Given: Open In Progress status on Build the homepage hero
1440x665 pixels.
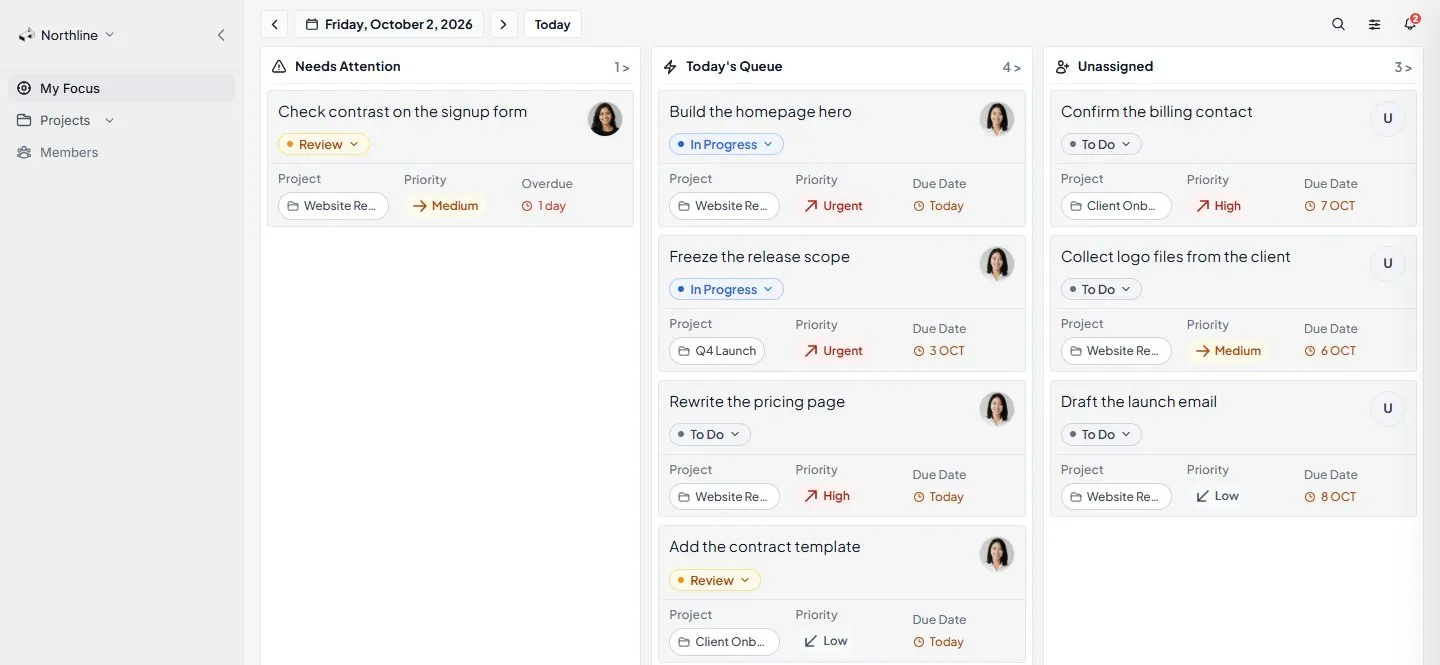Looking at the screenshot, I should (x=726, y=144).
